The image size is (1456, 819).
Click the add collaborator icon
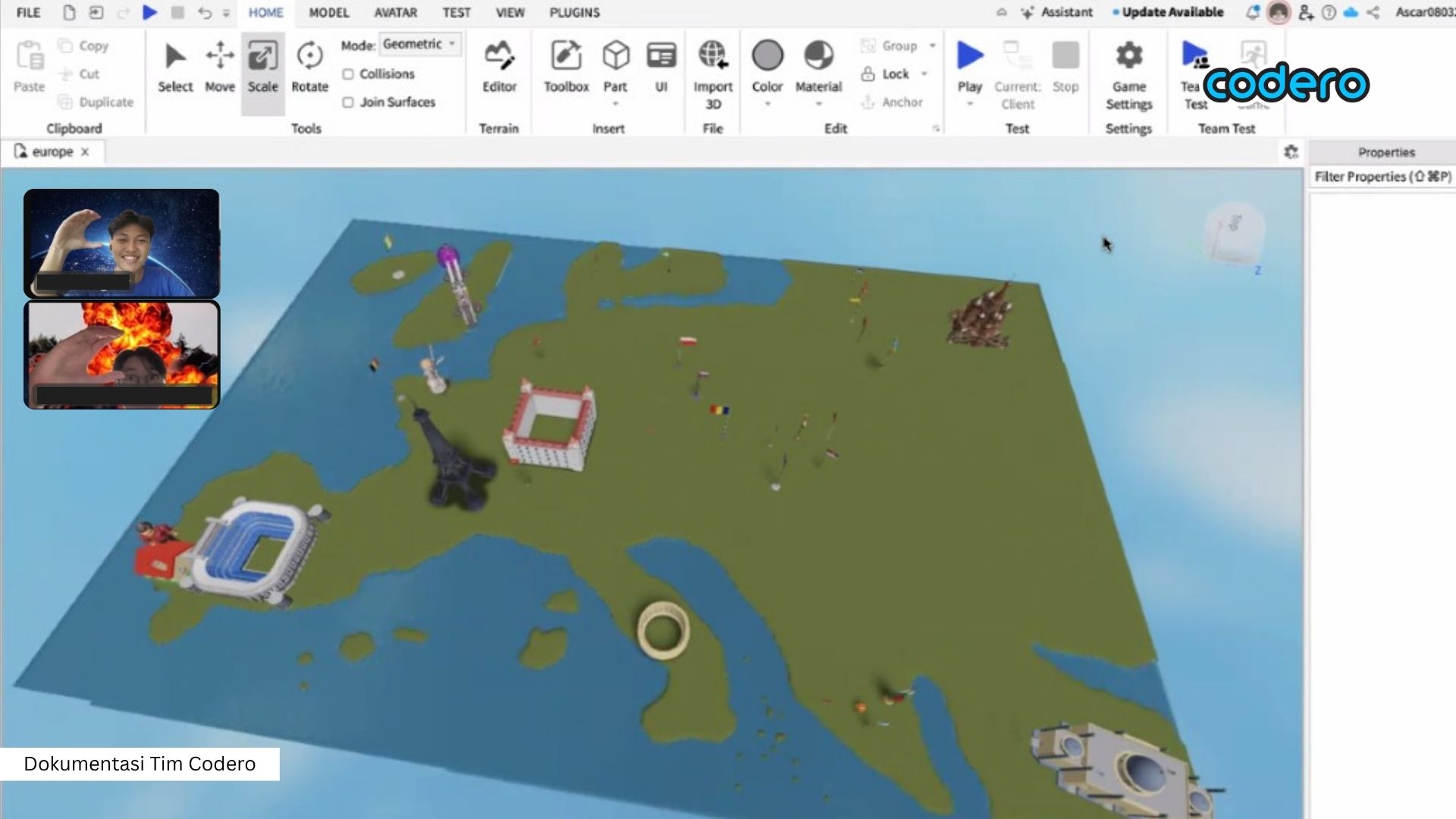[1306, 13]
